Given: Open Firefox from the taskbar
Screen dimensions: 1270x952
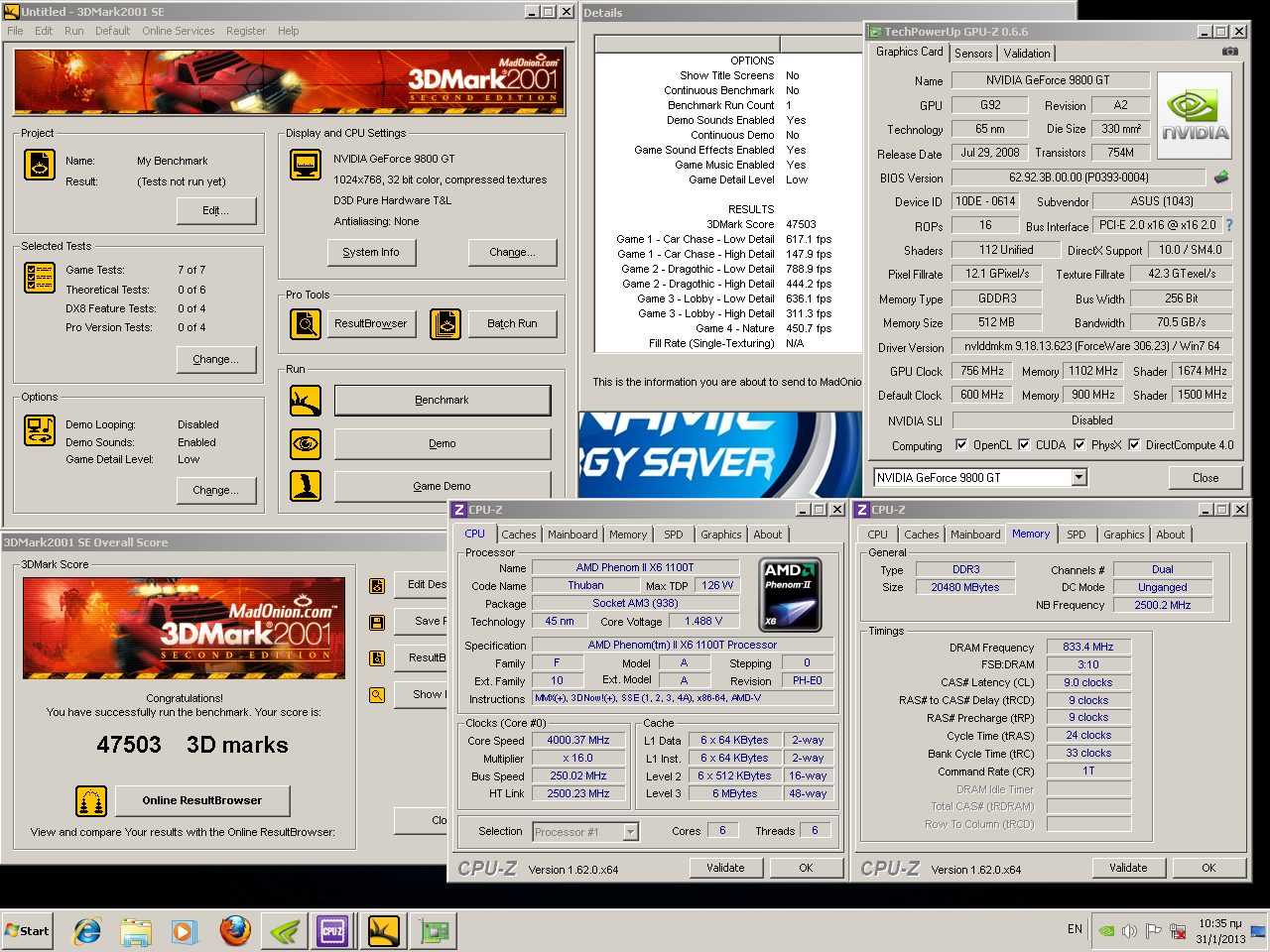Looking at the screenshot, I should [235, 931].
